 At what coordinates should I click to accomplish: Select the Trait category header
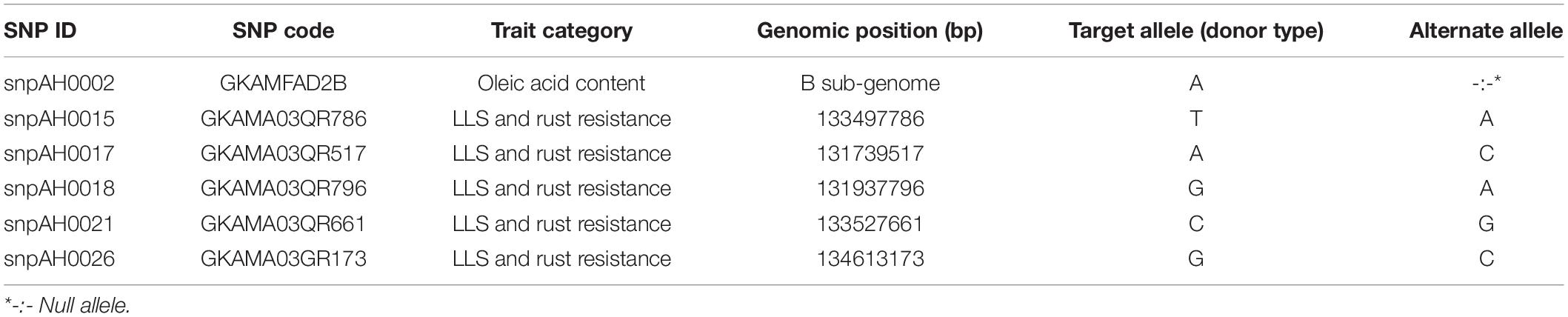561,31
